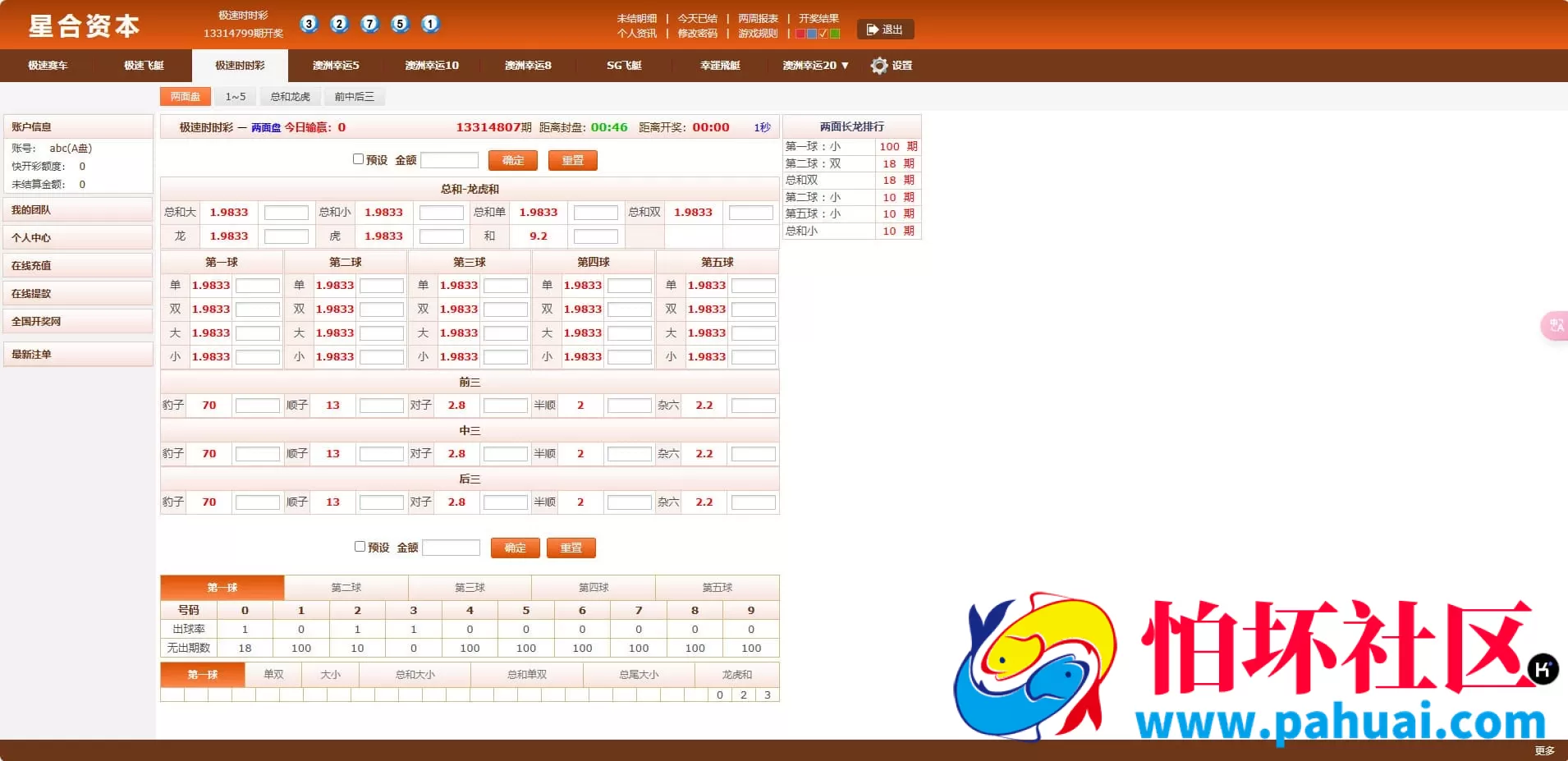Screen dimensions: 1568x761
Task: Click lottery result ball number 3
Action: tap(309, 25)
